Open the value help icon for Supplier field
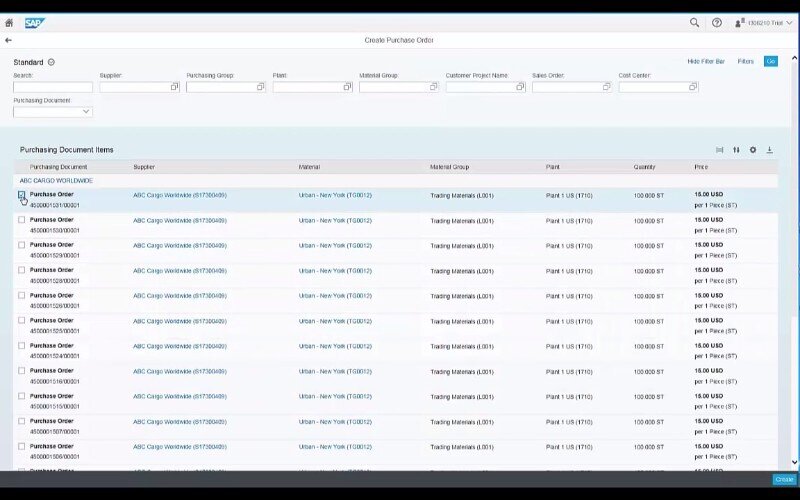The image size is (800, 500). pos(174,87)
